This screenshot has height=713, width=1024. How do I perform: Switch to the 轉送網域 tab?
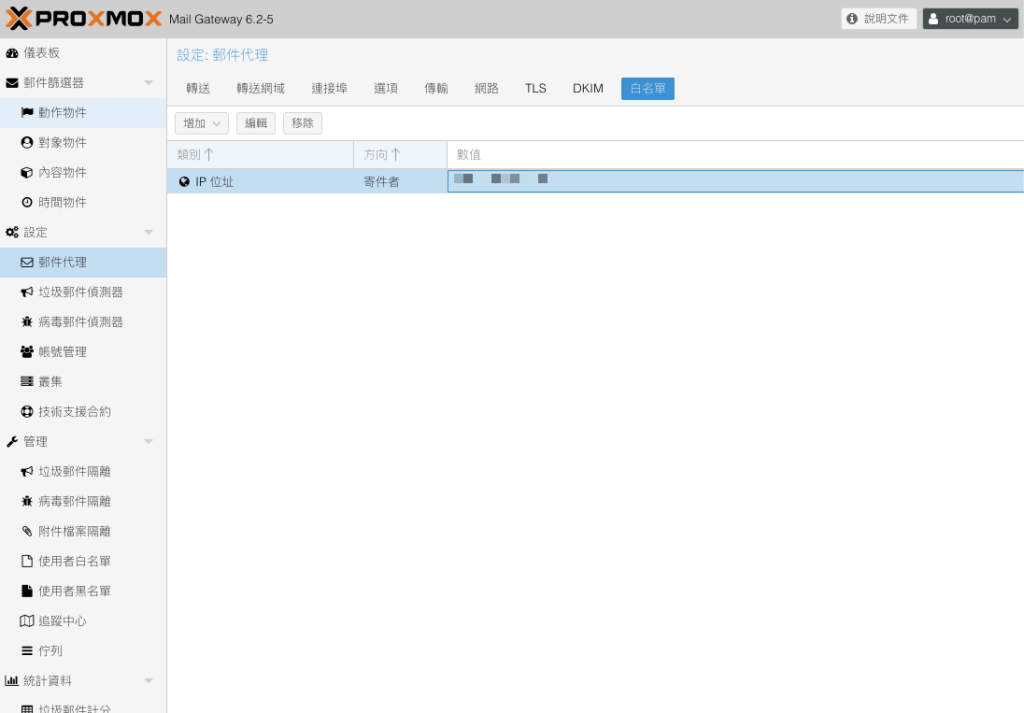pyautogui.click(x=261, y=89)
